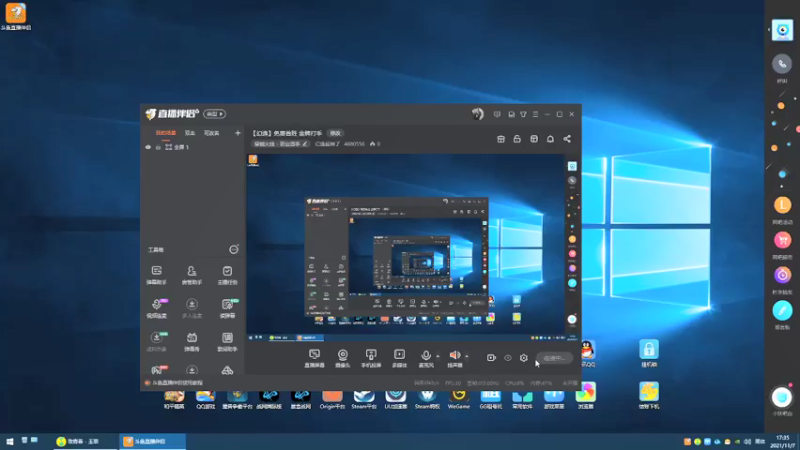Select the 全屏 1 scene source row

192,147
